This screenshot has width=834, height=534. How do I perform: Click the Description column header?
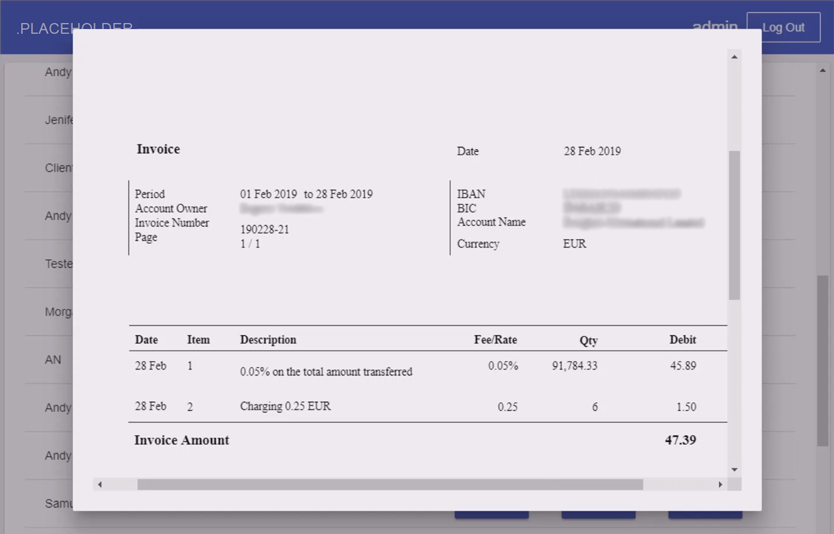(268, 340)
